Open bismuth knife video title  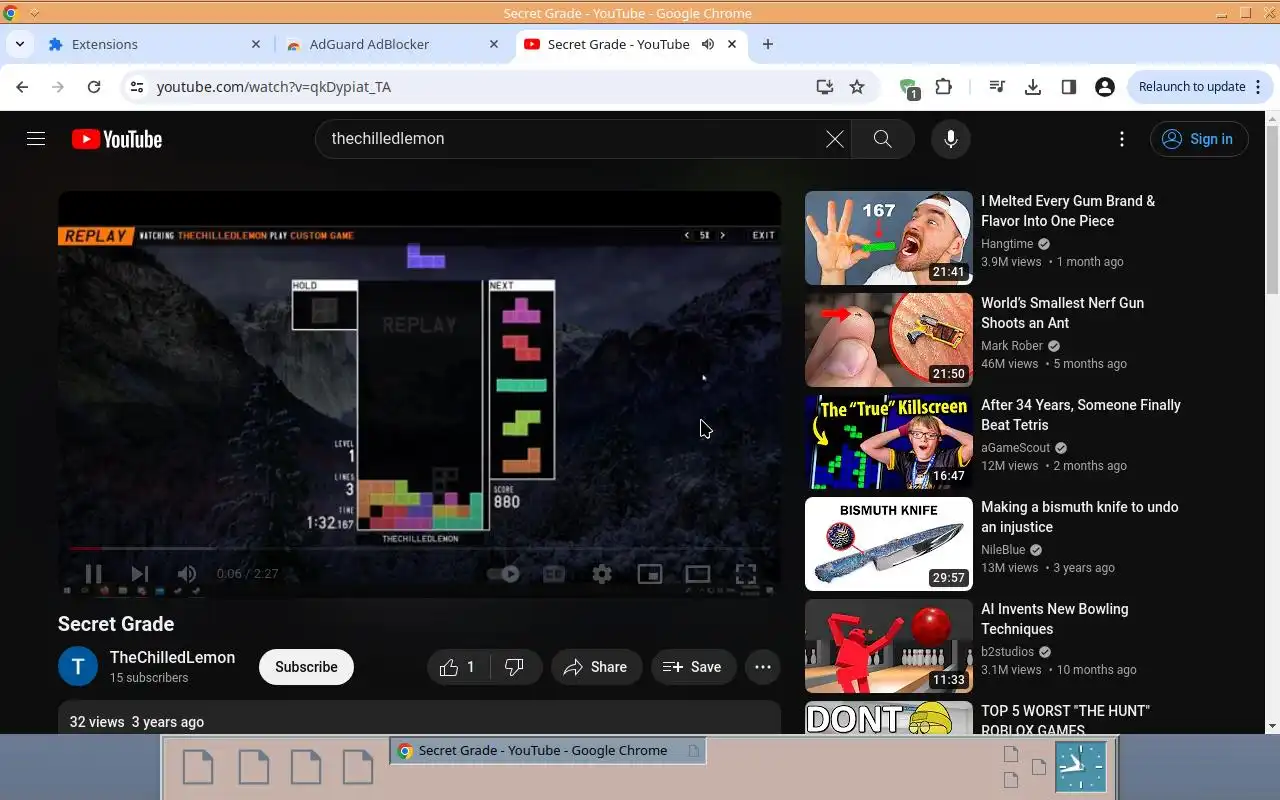point(1080,517)
